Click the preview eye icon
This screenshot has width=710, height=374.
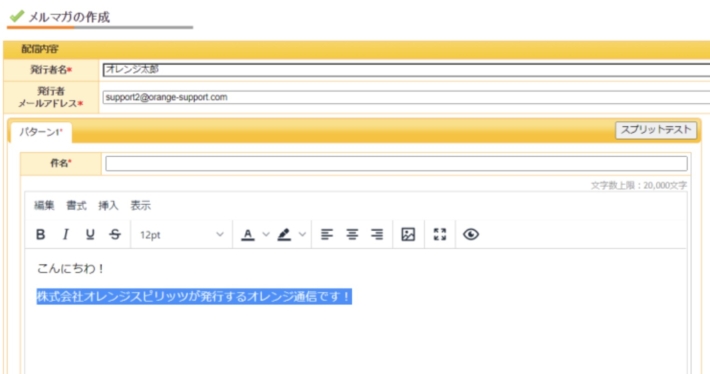point(471,234)
